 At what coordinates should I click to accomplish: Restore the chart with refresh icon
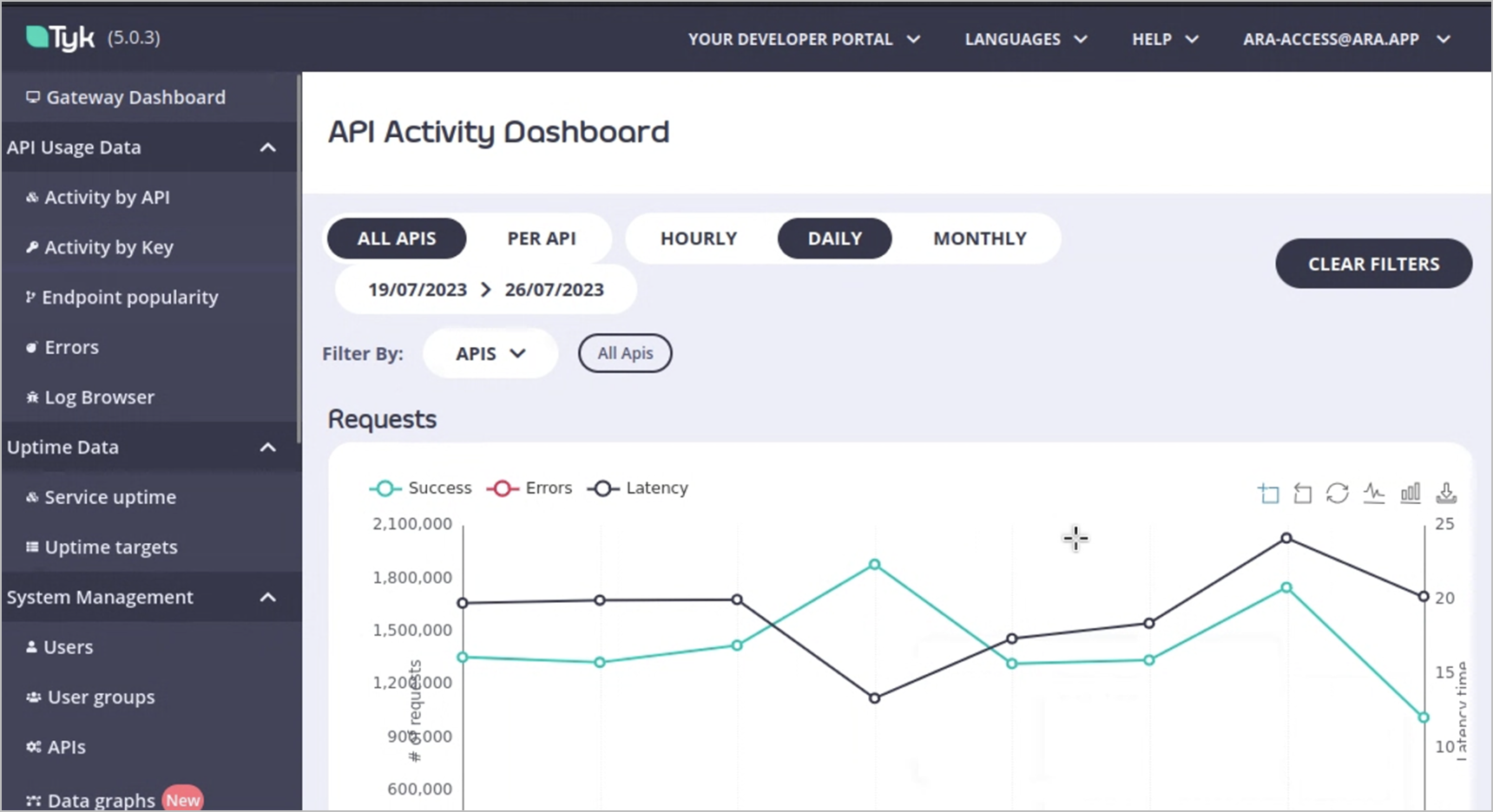1338,494
